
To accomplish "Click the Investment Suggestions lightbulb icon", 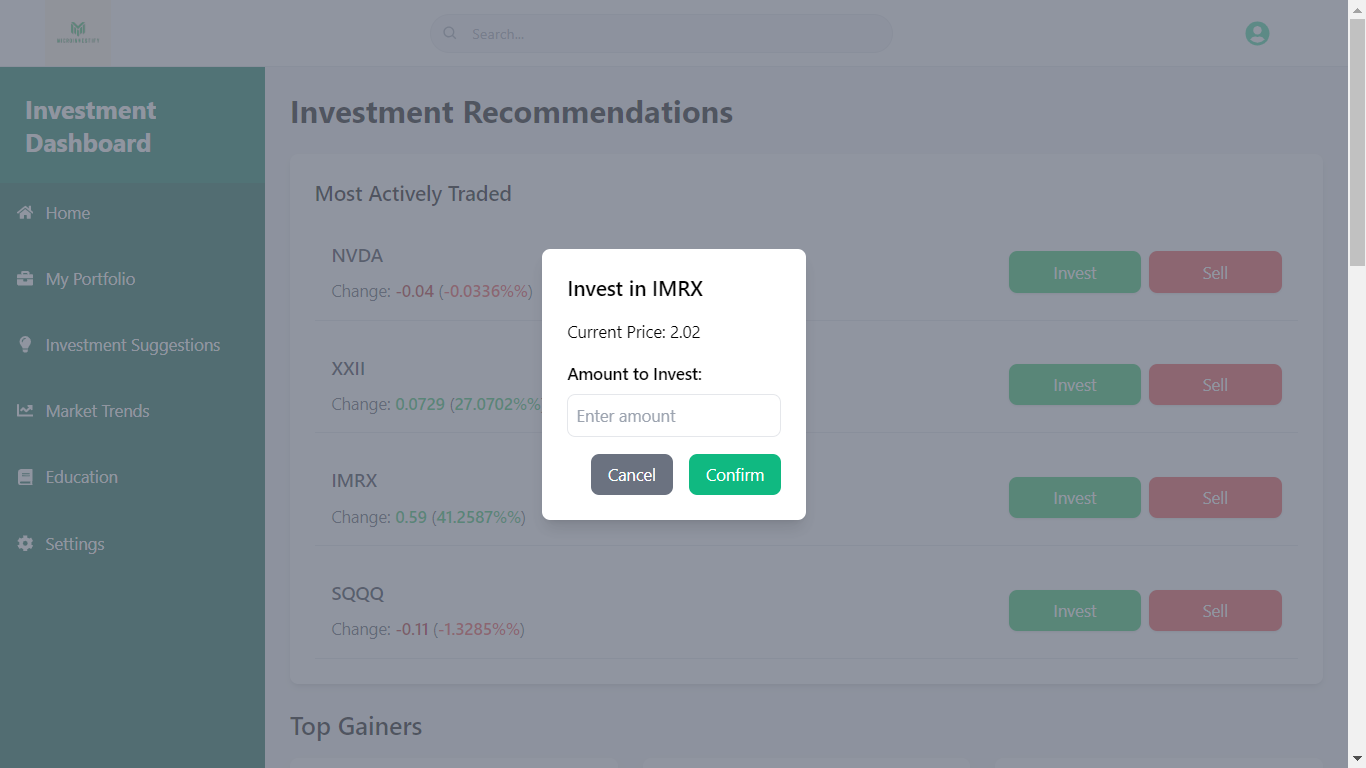I will click(25, 345).
